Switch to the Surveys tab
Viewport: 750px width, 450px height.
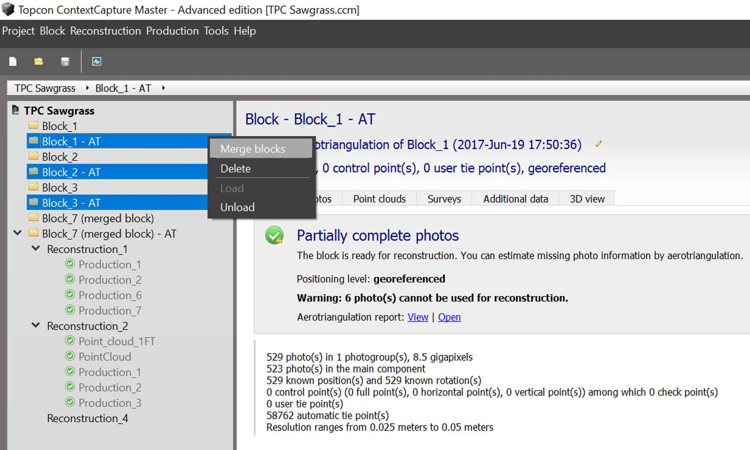[x=444, y=198]
